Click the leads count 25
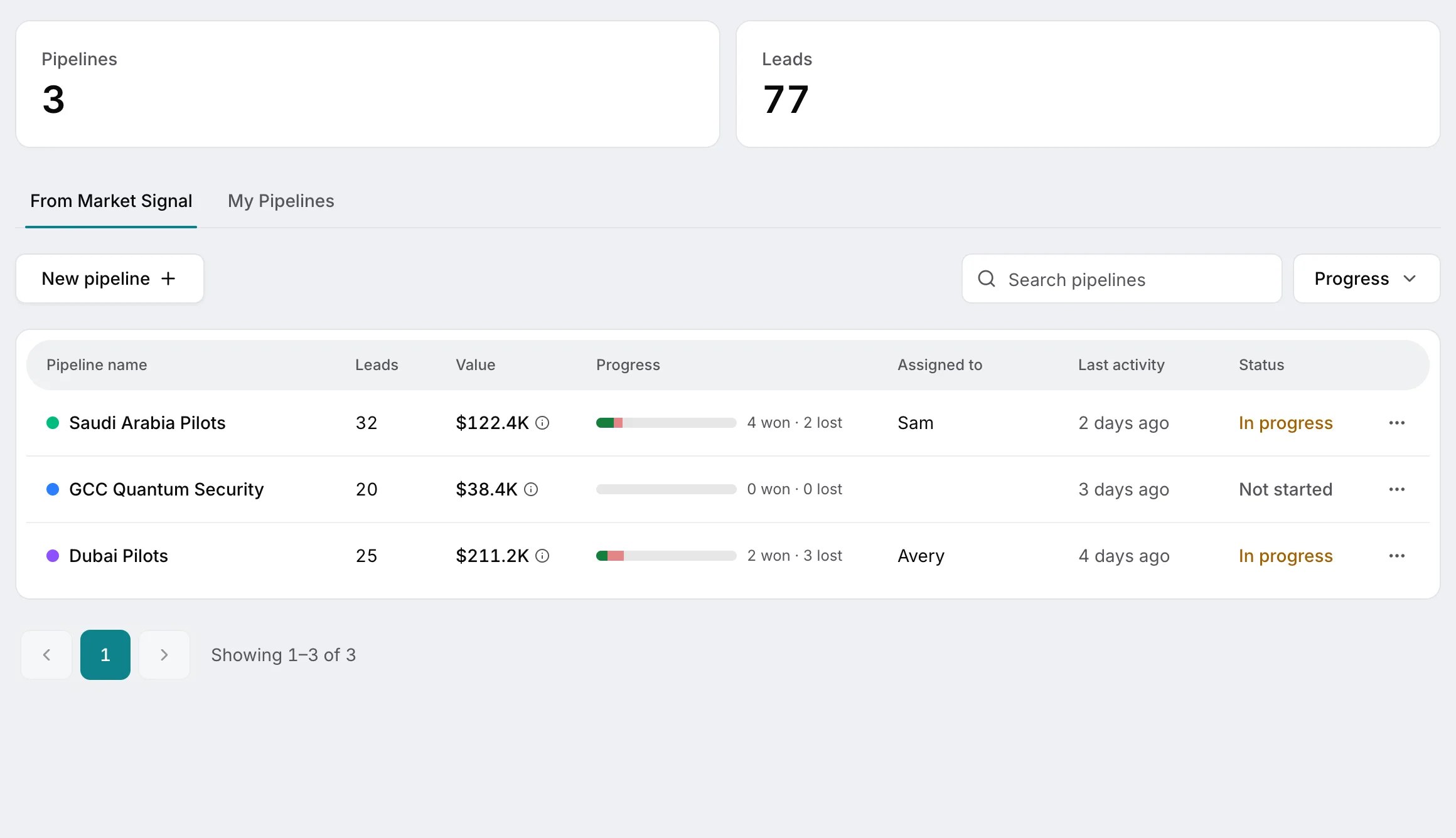1456x838 pixels. [367, 556]
